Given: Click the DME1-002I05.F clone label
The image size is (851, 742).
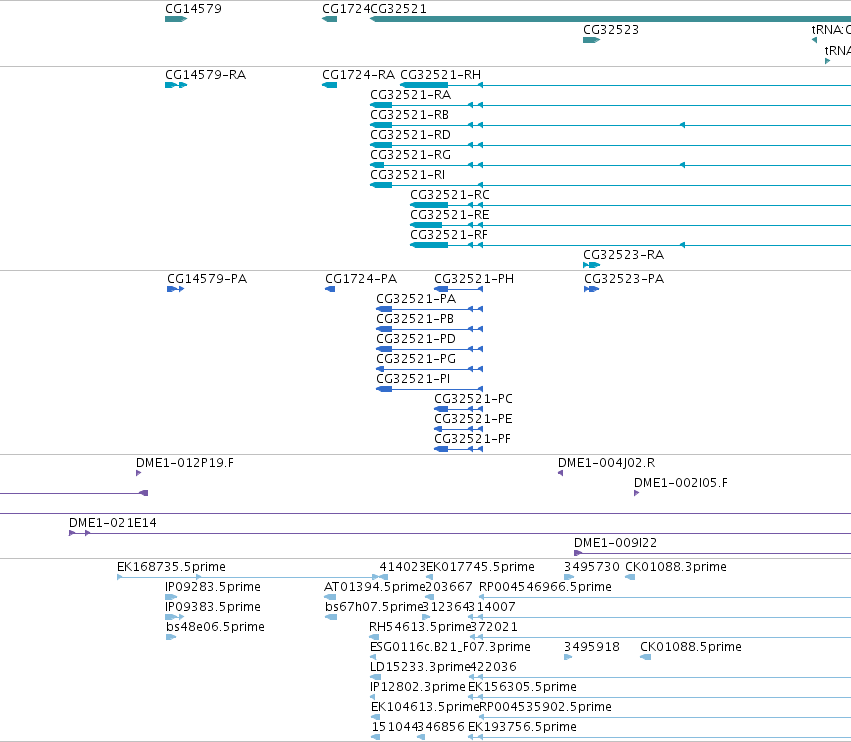Looking at the screenshot, I should coord(681,483).
